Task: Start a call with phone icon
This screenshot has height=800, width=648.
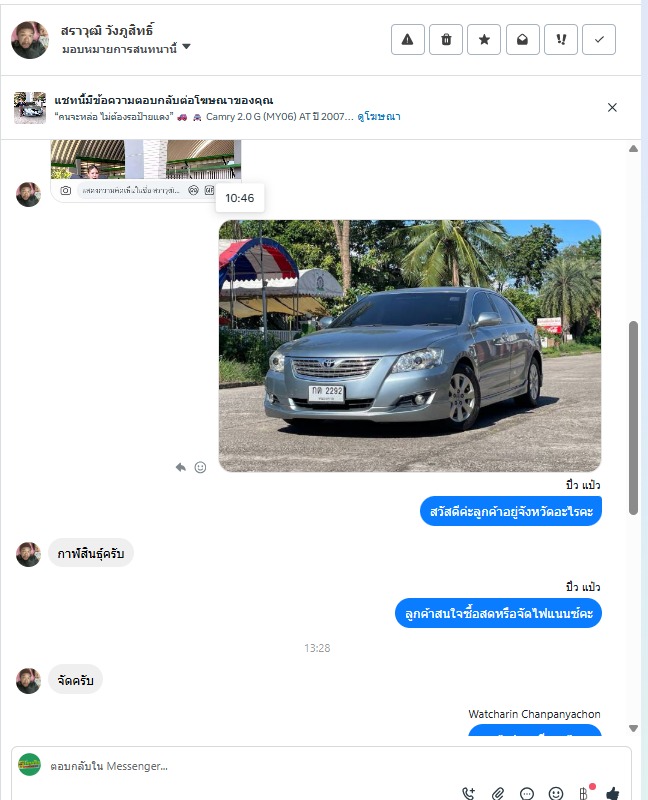Action: 468,793
